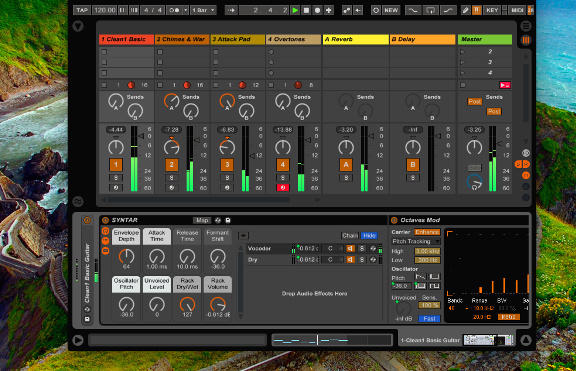Click Re-enable Automation back arrow icon
This screenshot has height=371, width=576.
point(358,10)
